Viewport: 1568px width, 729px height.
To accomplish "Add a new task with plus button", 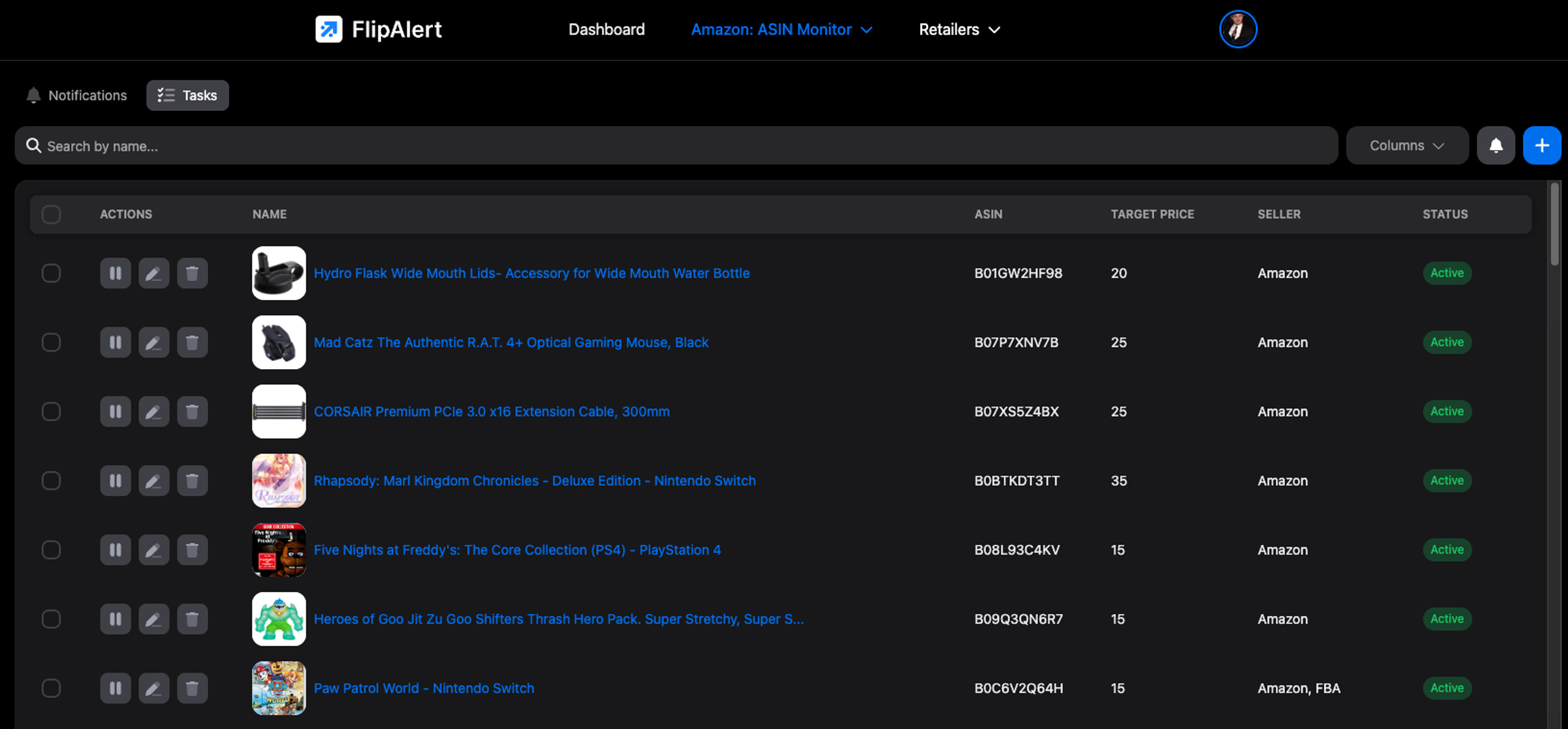I will [1542, 146].
